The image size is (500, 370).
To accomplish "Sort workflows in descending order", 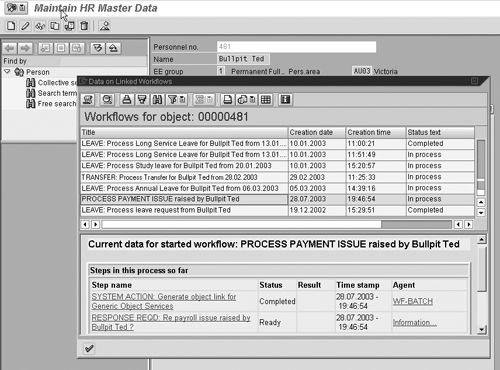I will pos(142,100).
